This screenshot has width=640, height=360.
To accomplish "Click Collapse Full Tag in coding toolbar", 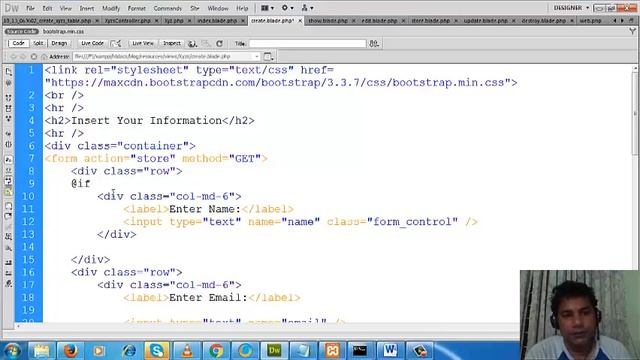I will click(8, 98).
